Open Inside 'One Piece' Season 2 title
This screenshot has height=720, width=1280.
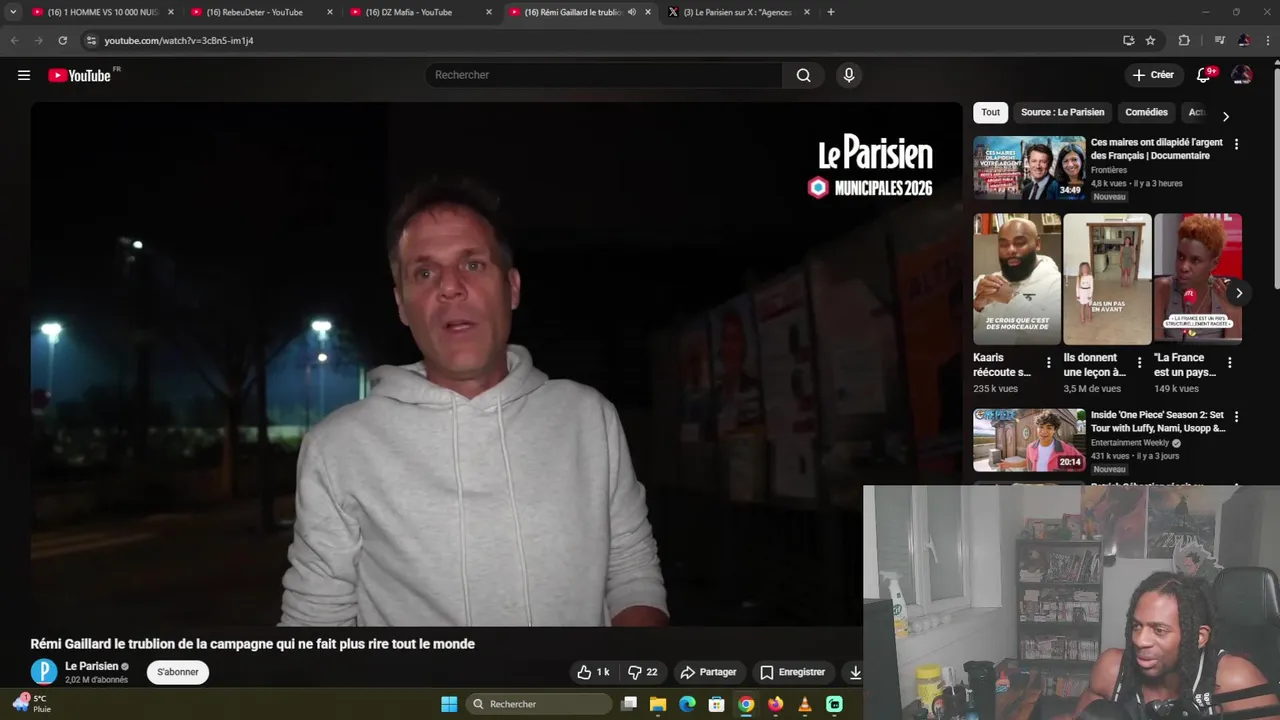tap(1158, 421)
